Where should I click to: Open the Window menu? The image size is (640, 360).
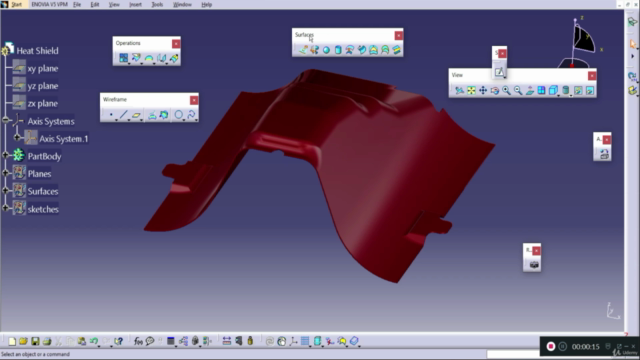(x=182, y=4)
